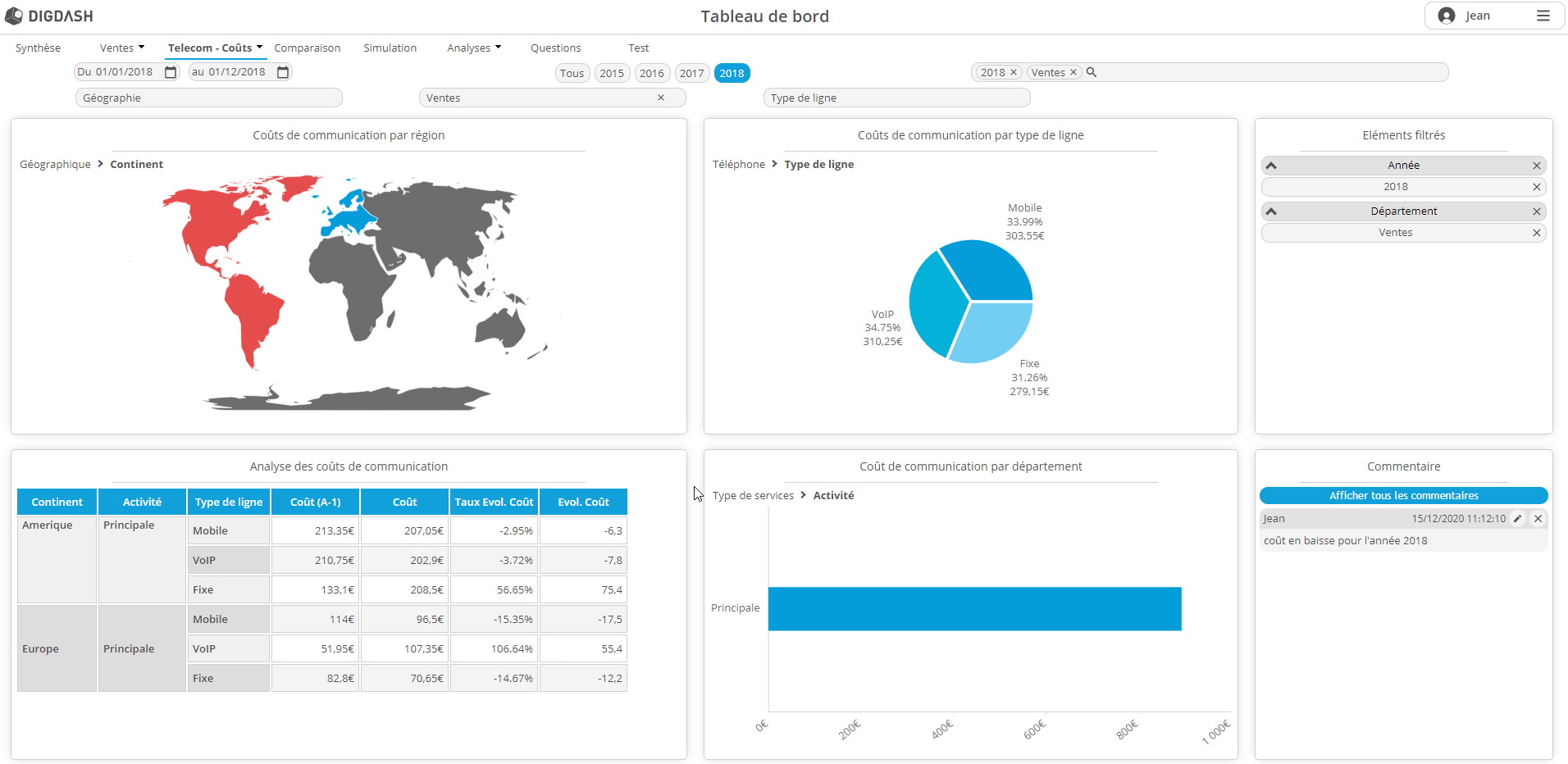Open the Ventes department filter dropdown
The height and width of the screenshot is (764, 1568).
(552, 98)
